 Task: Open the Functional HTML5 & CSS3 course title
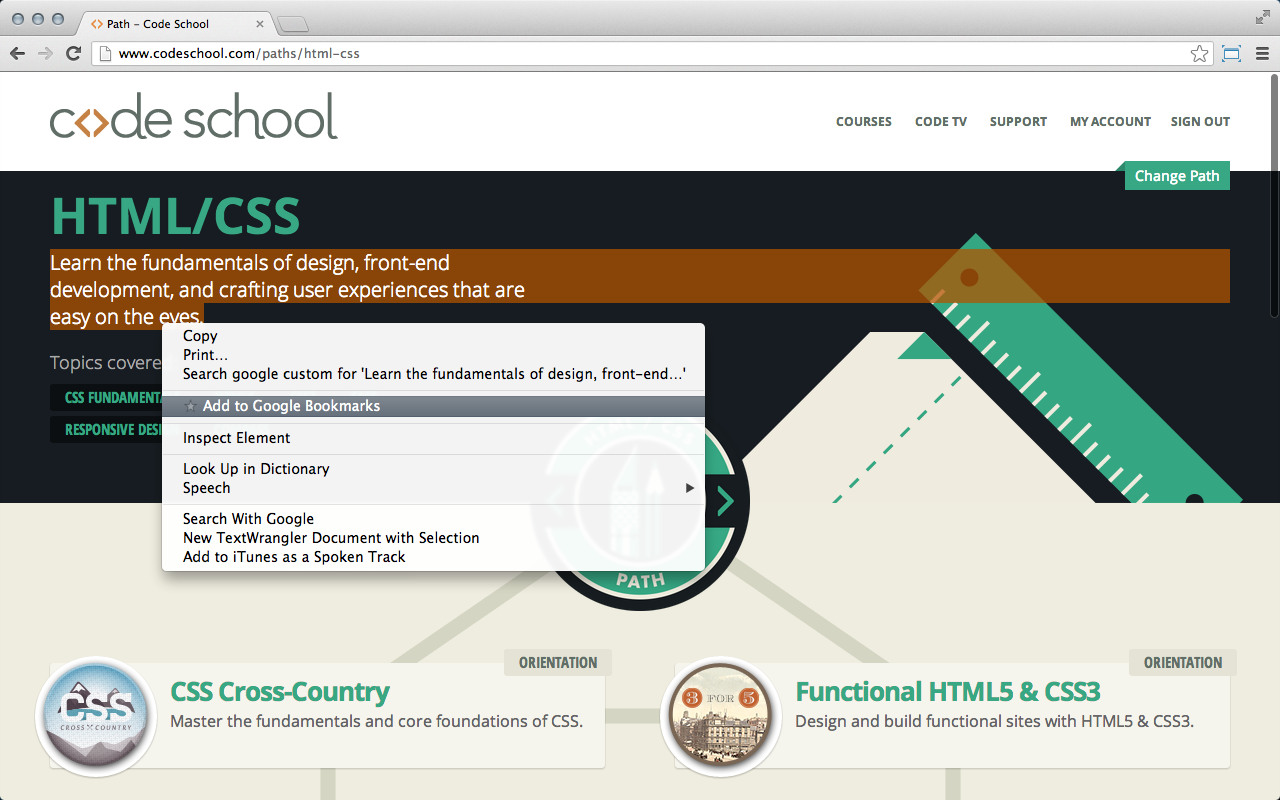(x=948, y=692)
